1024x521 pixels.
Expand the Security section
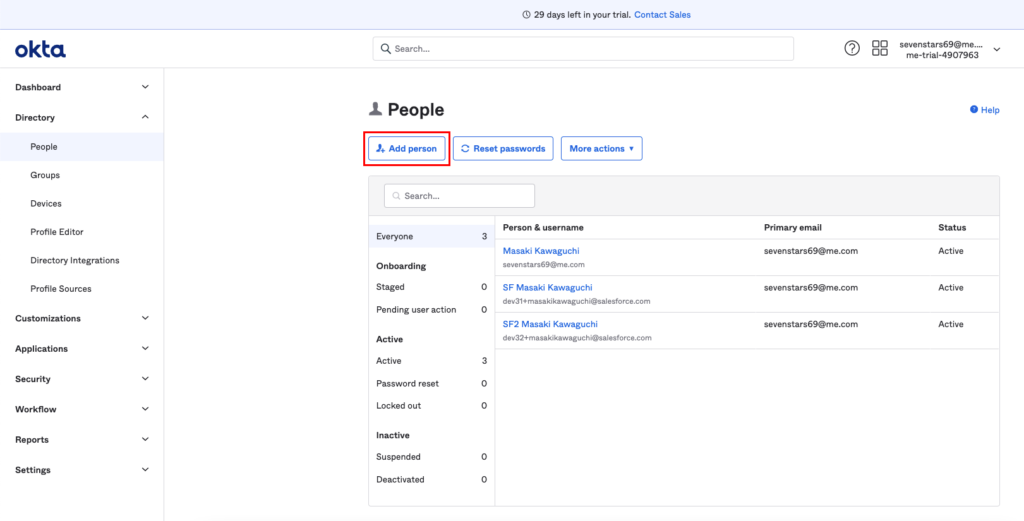coord(145,379)
